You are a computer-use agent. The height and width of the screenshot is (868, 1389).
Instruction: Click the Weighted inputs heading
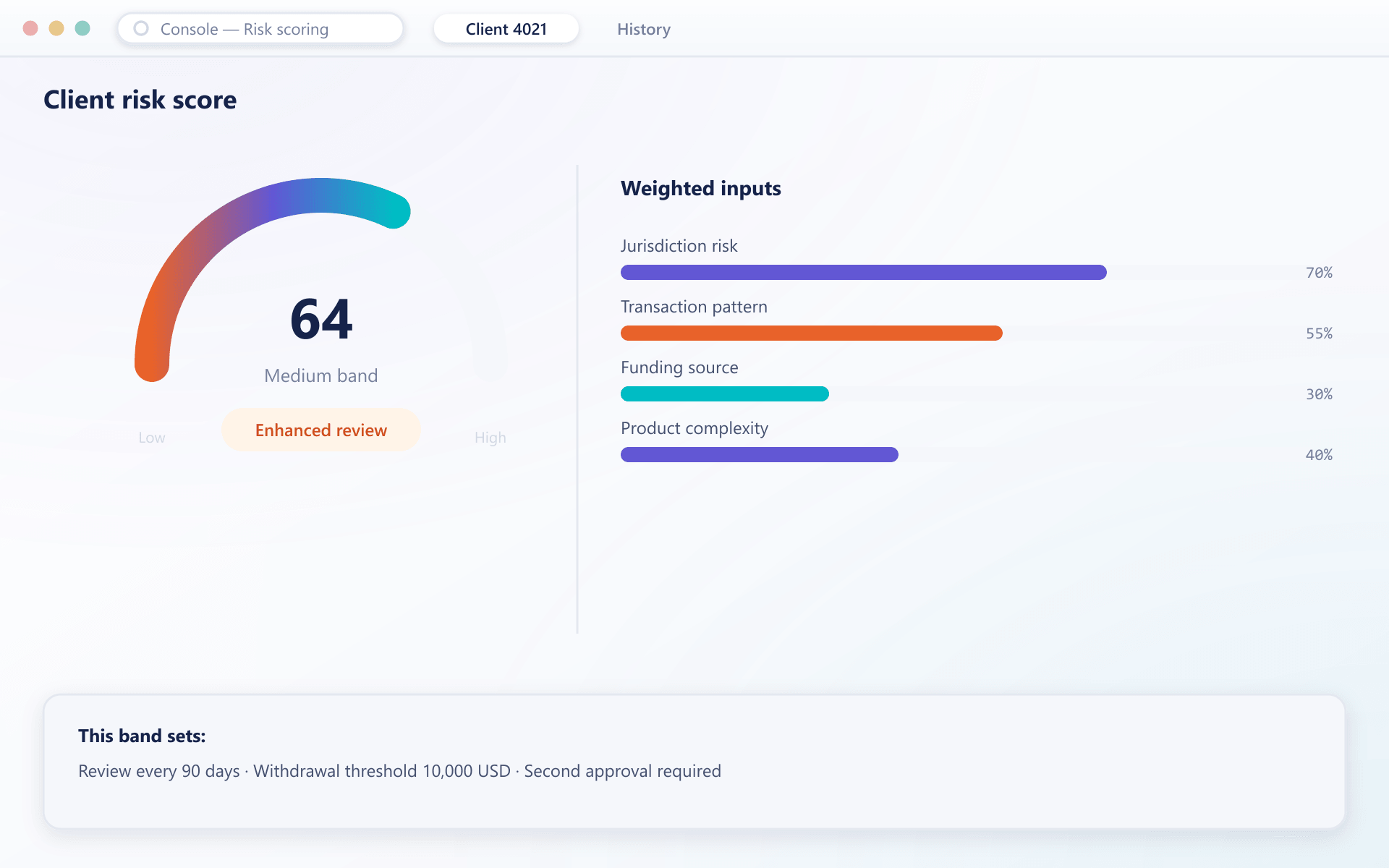(x=701, y=188)
